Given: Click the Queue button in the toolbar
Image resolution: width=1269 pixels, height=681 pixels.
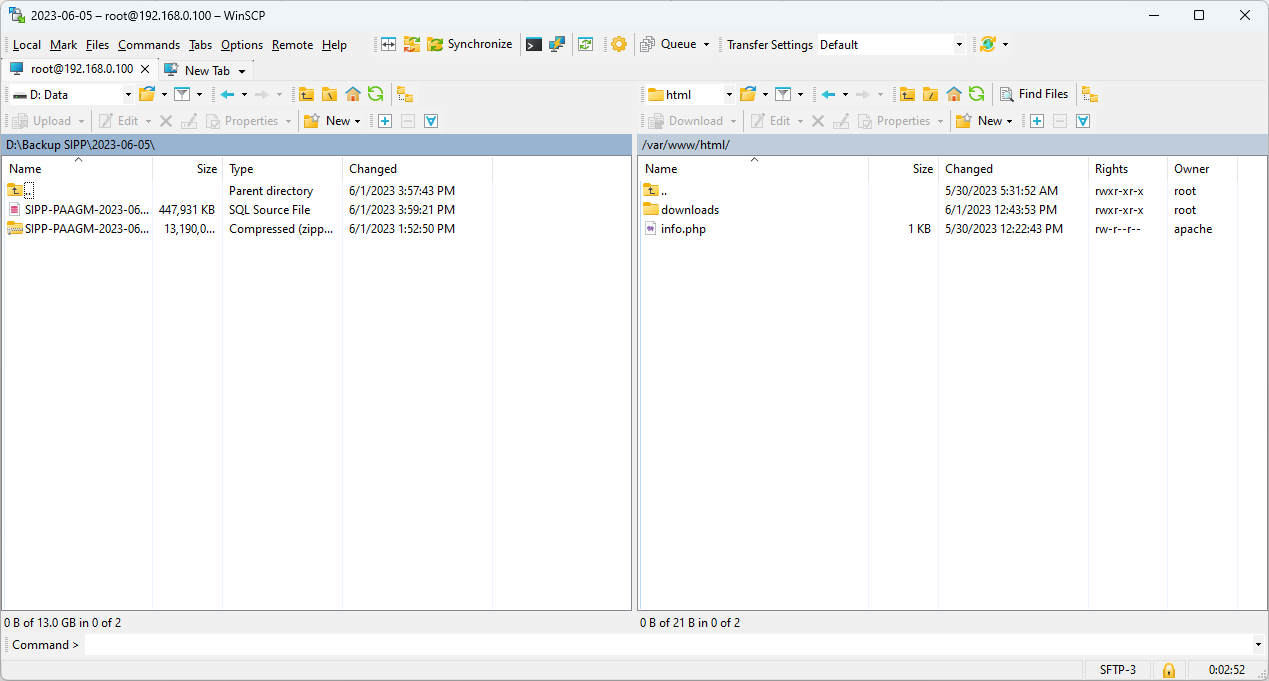Looking at the screenshot, I should 668,44.
